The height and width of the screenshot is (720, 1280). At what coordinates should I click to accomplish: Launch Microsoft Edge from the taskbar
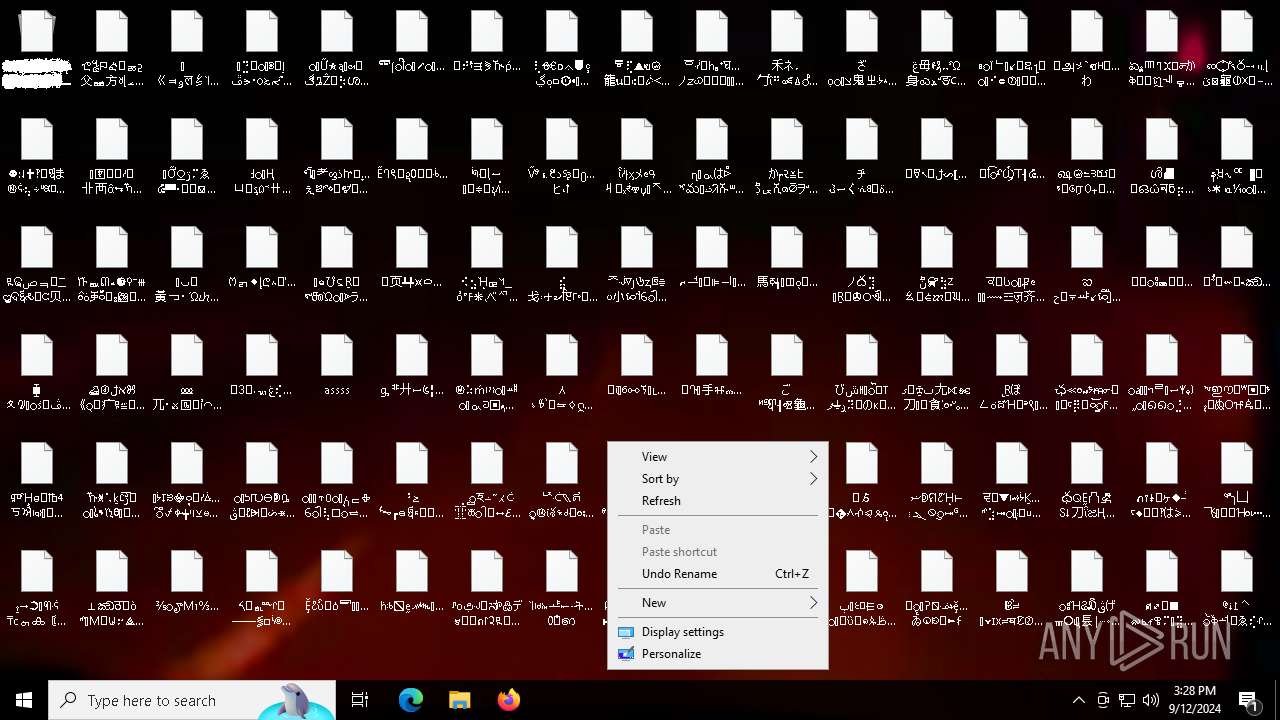click(x=411, y=700)
